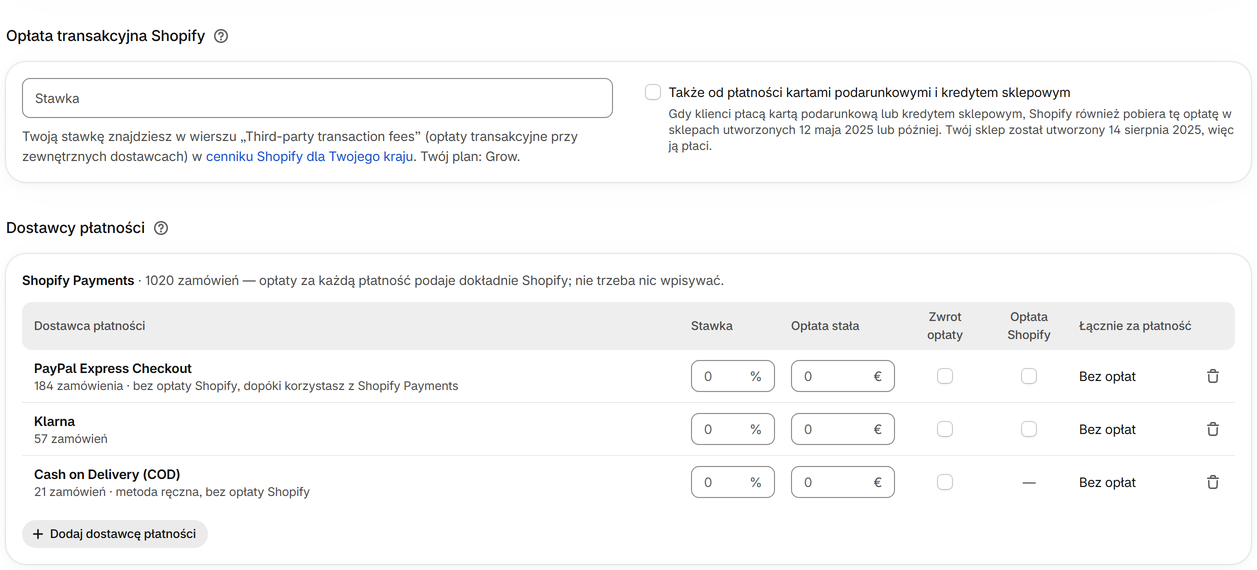
Task: Edit PayPal Express Checkout percentage rate
Action: point(733,376)
